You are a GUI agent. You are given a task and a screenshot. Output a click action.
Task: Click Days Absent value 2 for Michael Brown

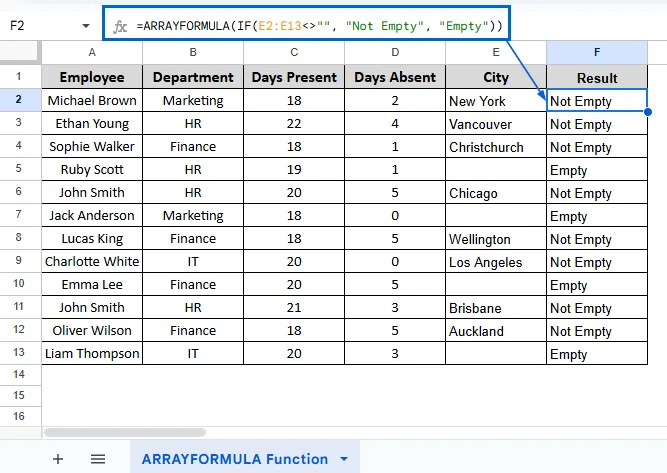tap(395, 100)
